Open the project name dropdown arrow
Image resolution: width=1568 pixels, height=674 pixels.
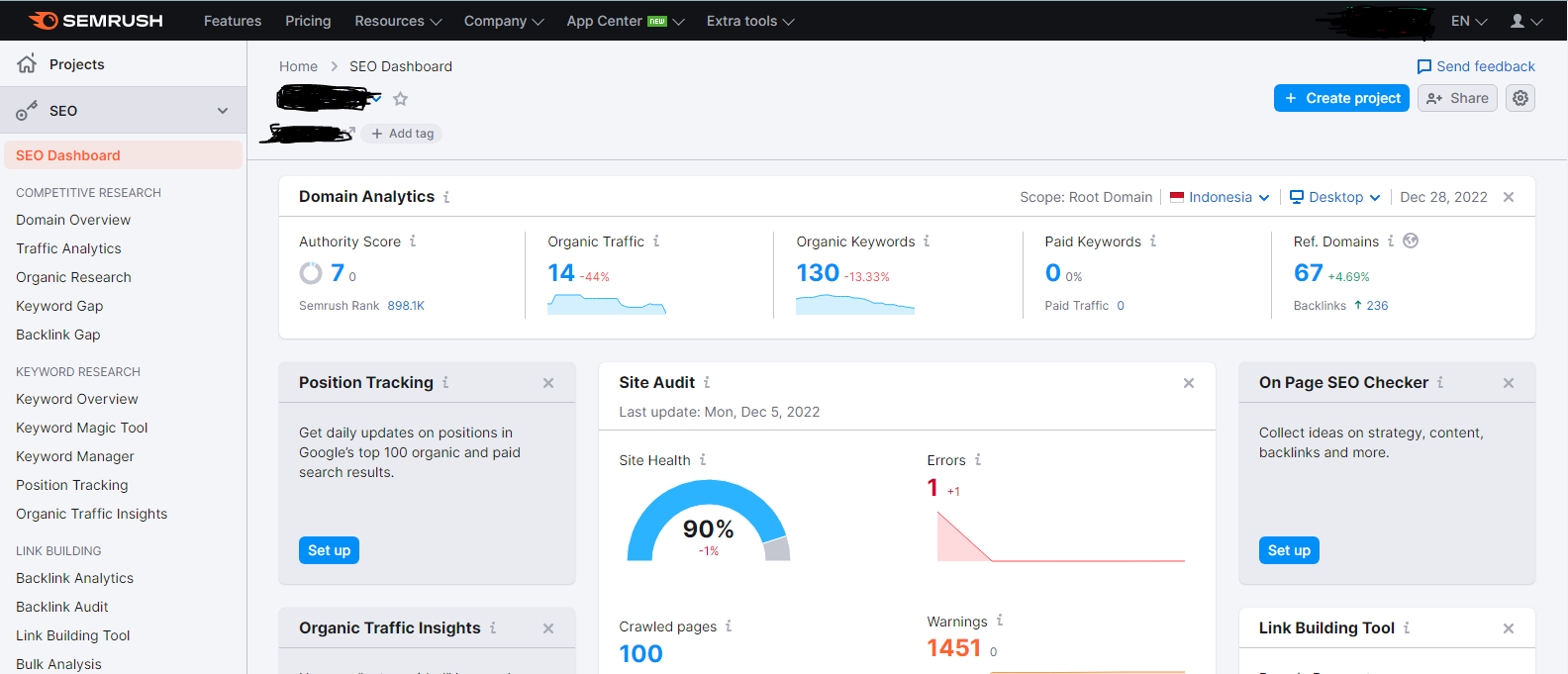point(377,98)
